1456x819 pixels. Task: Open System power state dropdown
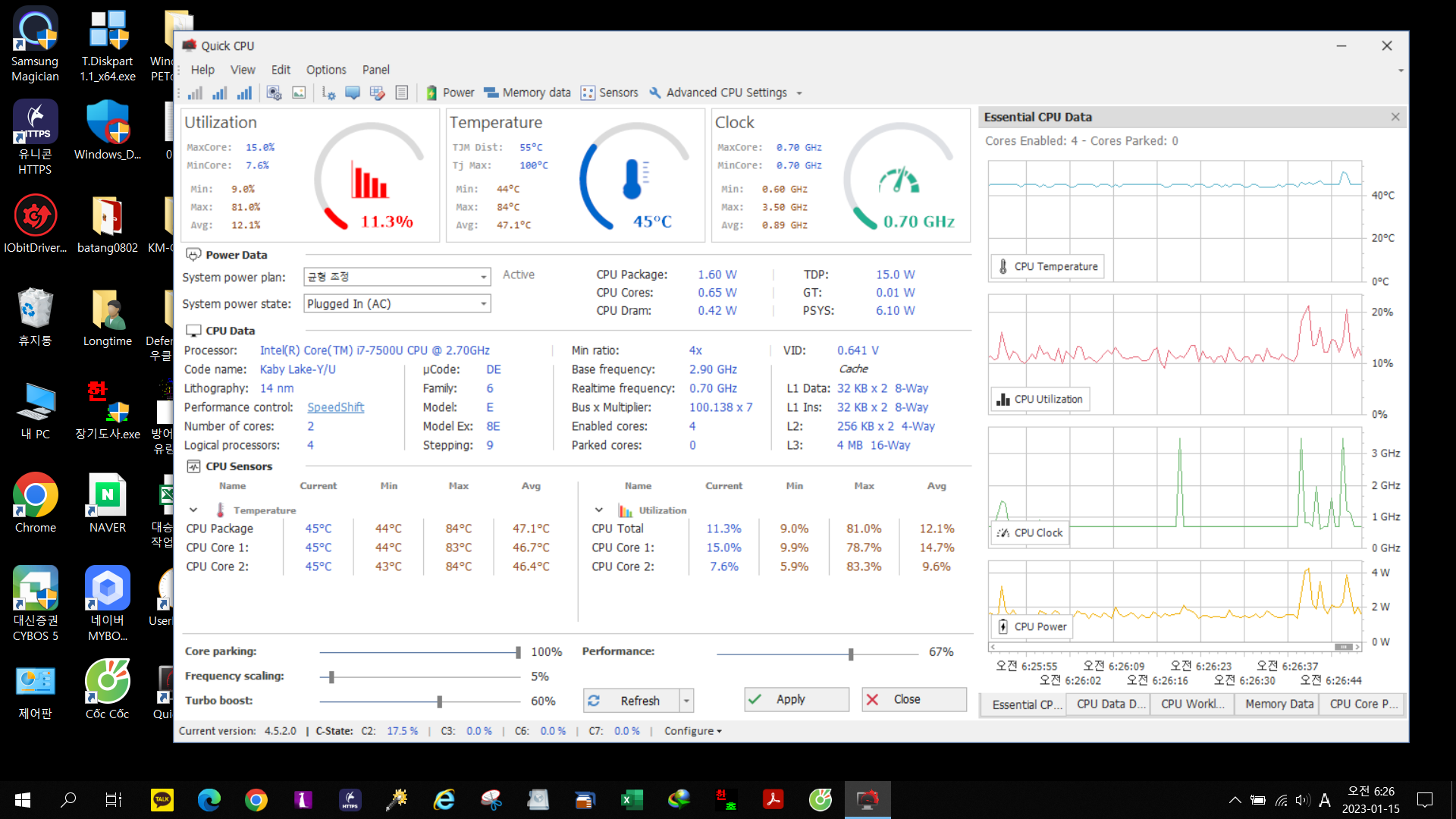(x=397, y=304)
